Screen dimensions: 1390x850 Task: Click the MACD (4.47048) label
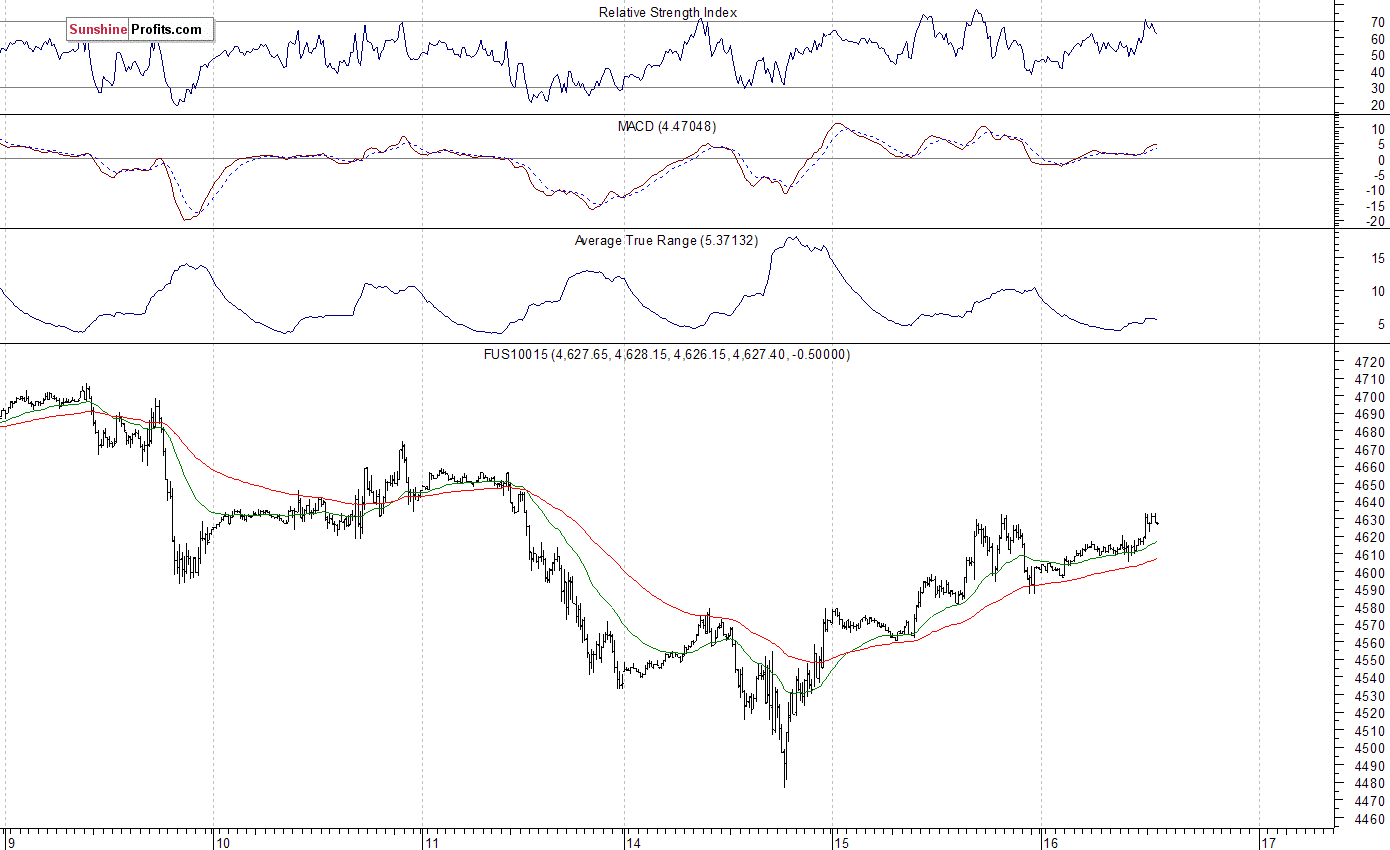pos(666,126)
